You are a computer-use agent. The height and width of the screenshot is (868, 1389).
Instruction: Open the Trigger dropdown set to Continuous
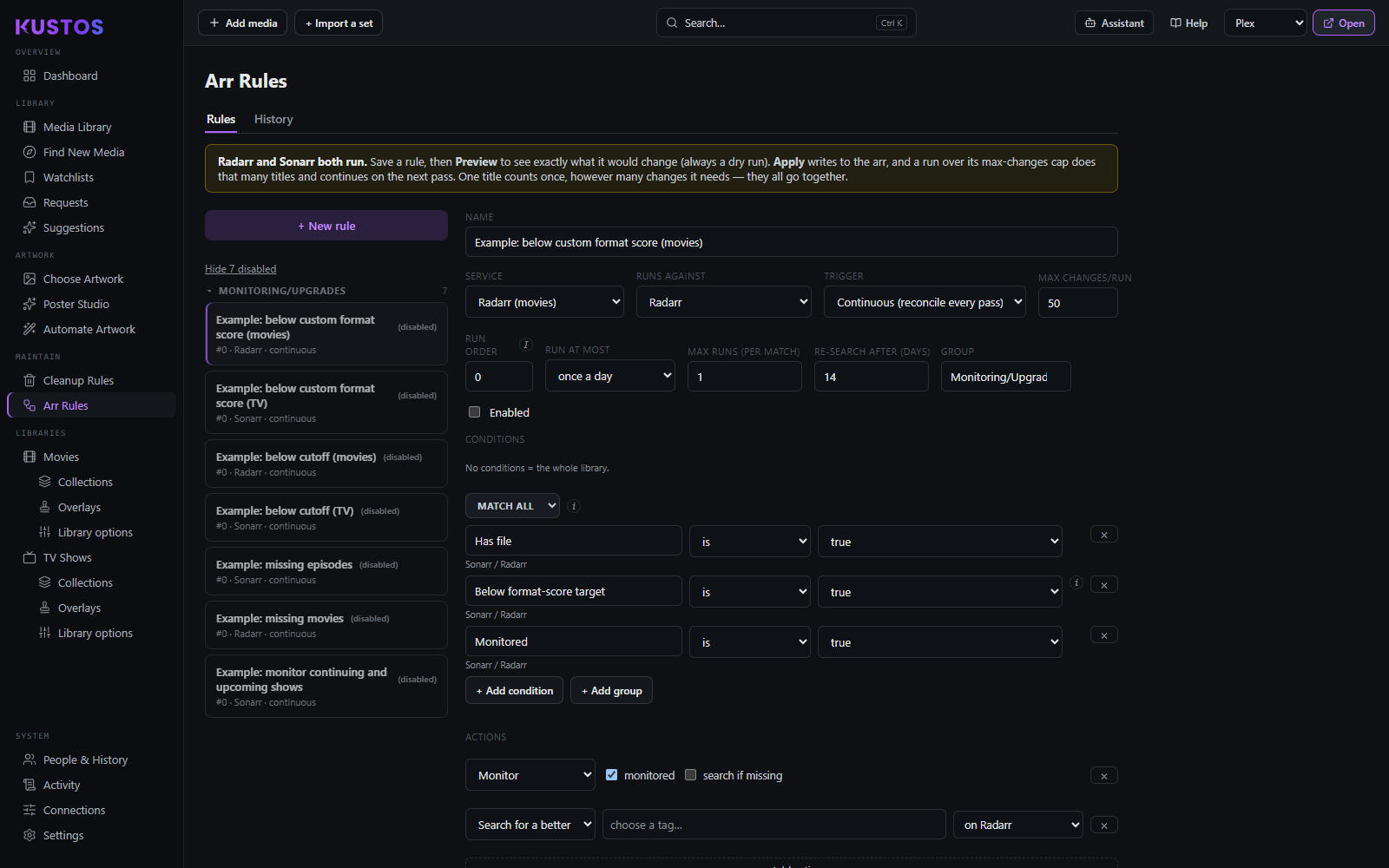pyautogui.click(x=925, y=302)
